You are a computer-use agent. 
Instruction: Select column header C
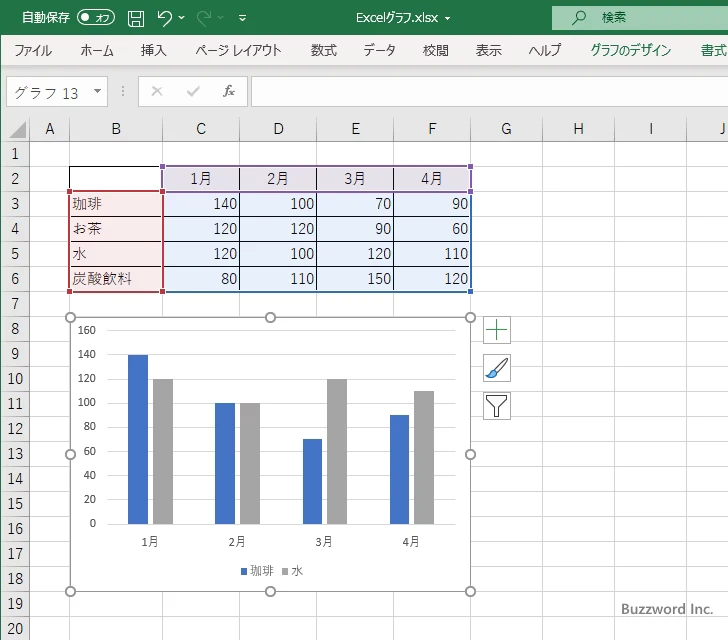point(201,129)
